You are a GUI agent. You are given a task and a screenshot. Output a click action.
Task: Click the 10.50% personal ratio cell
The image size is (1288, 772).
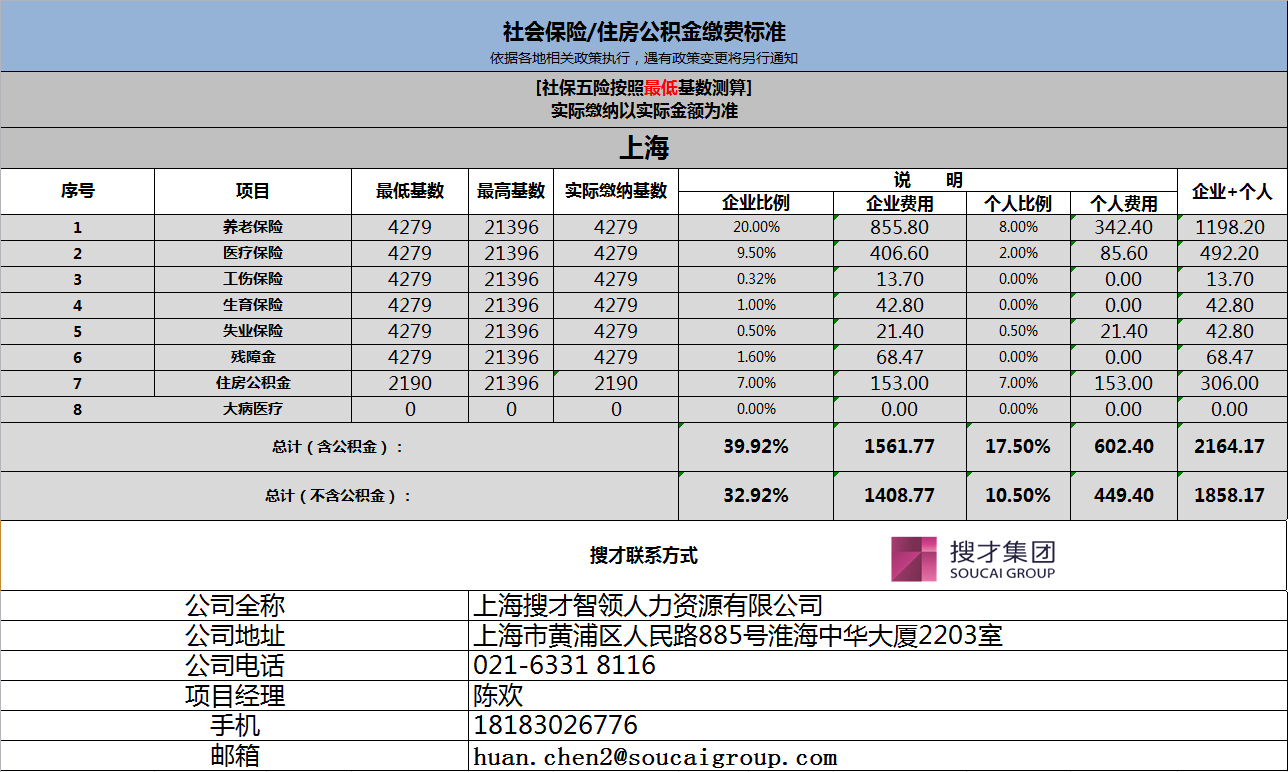(1018, 495)
